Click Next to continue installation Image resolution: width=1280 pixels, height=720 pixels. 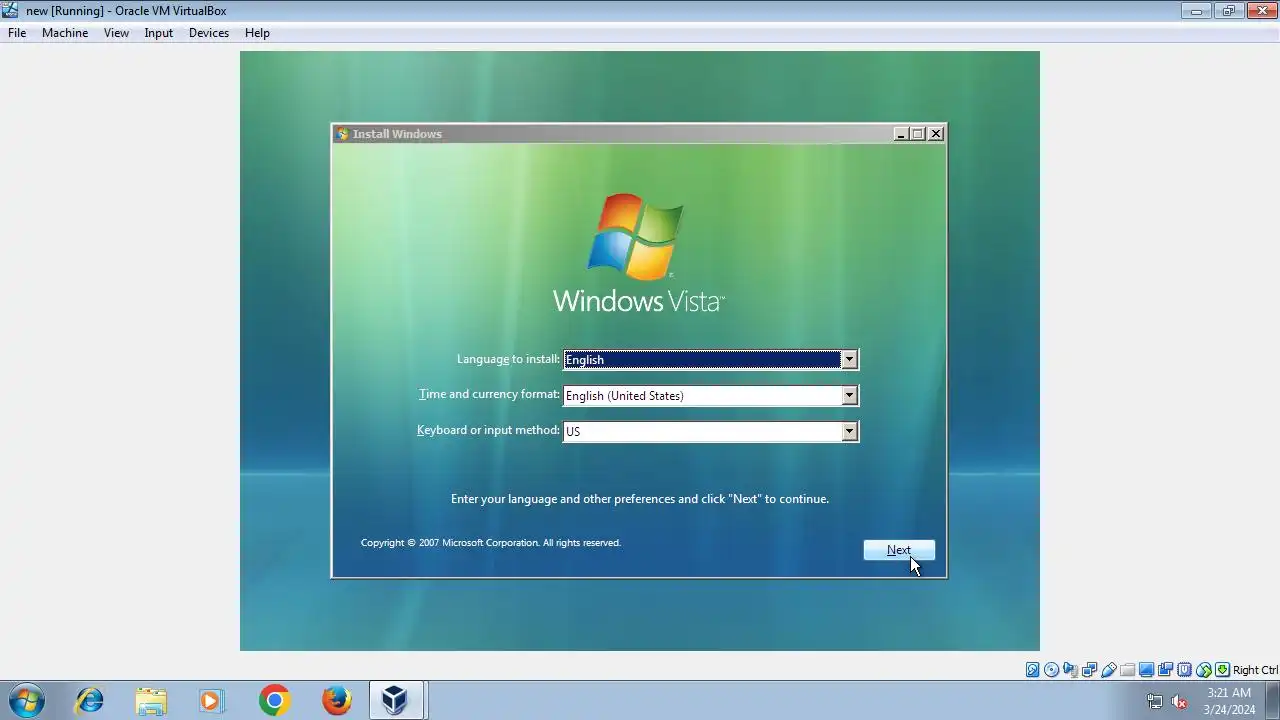899,550
